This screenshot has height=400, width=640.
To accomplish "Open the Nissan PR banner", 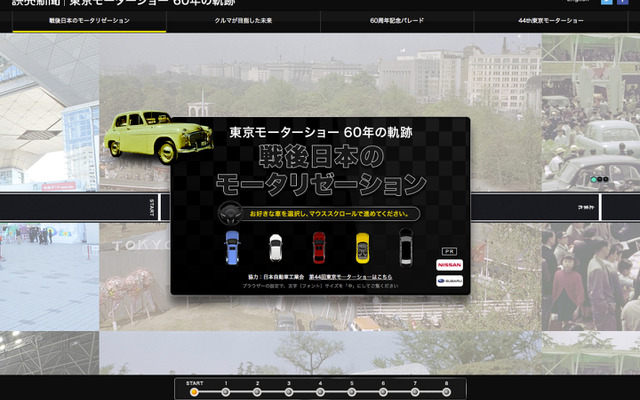I will click(449, 265).
